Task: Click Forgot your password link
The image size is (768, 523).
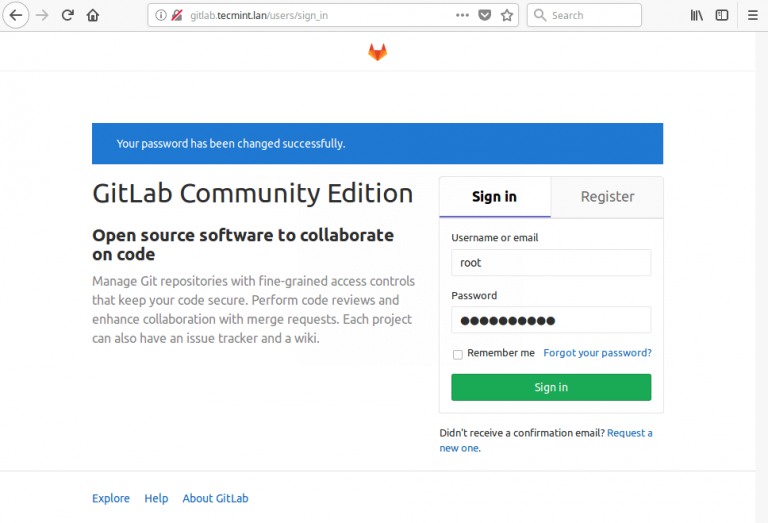Action: click(x=597, y=353)
